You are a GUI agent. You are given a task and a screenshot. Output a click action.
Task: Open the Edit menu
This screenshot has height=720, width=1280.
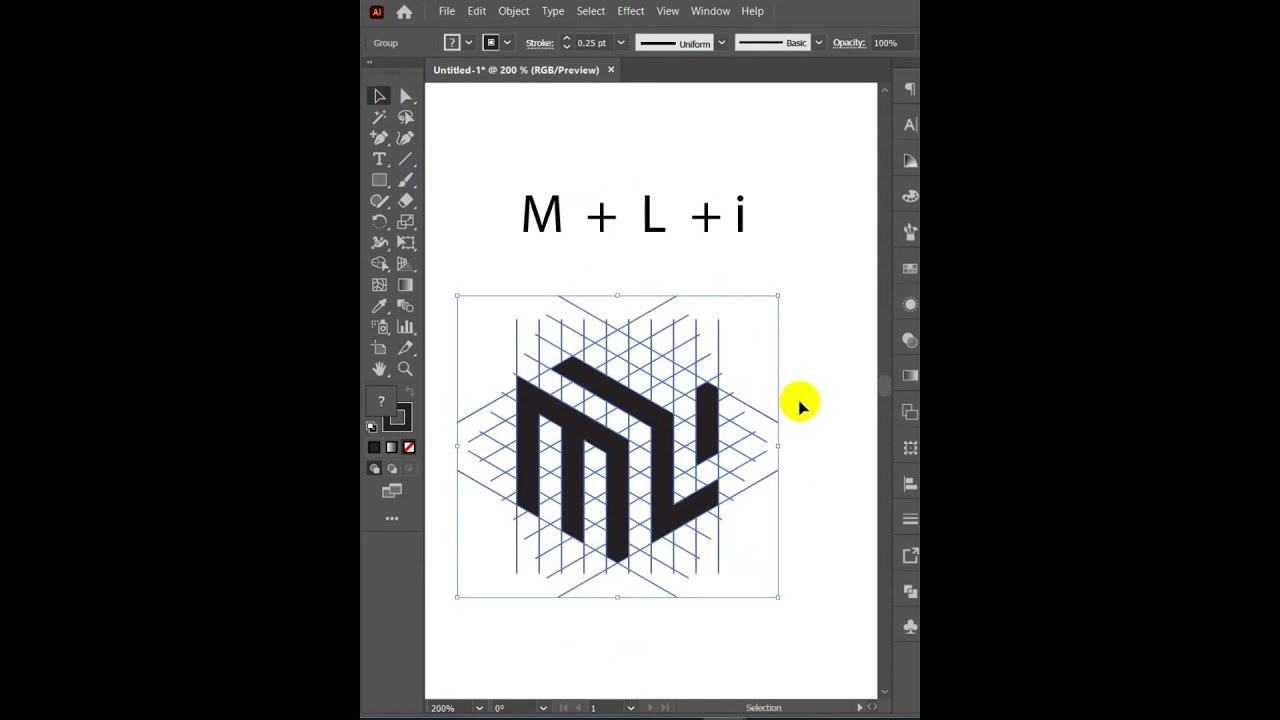[x=477, y=11]
